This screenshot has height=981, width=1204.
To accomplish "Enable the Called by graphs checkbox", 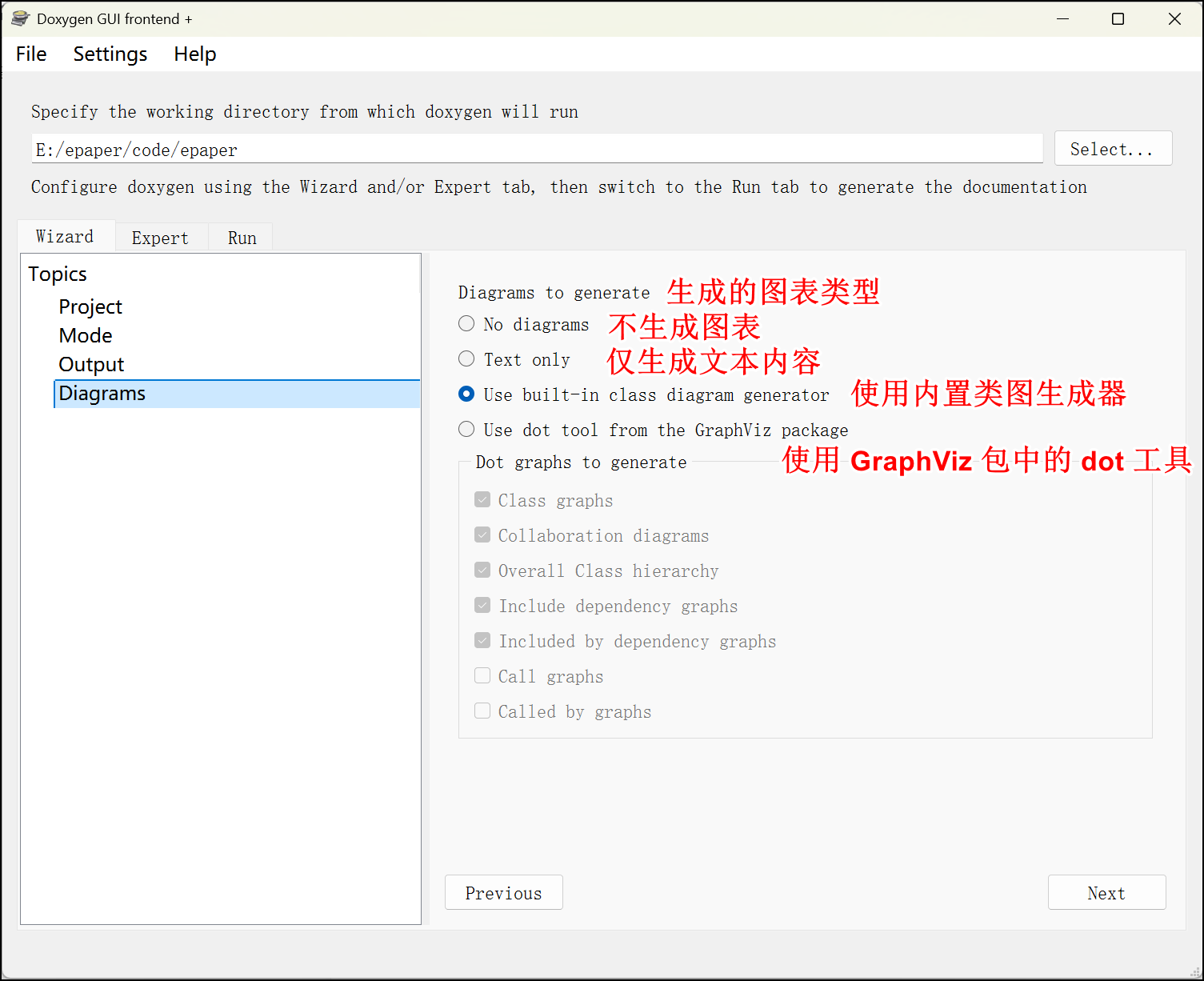I will point(482,710).
